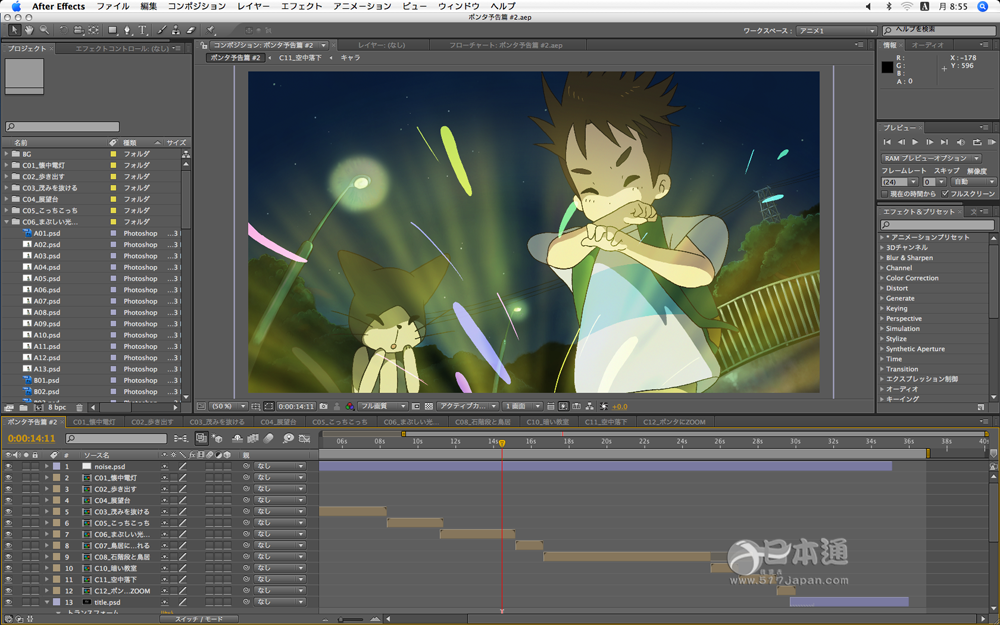
Task: Check the 現在の時間から checkbox
Action: point(885,194)
